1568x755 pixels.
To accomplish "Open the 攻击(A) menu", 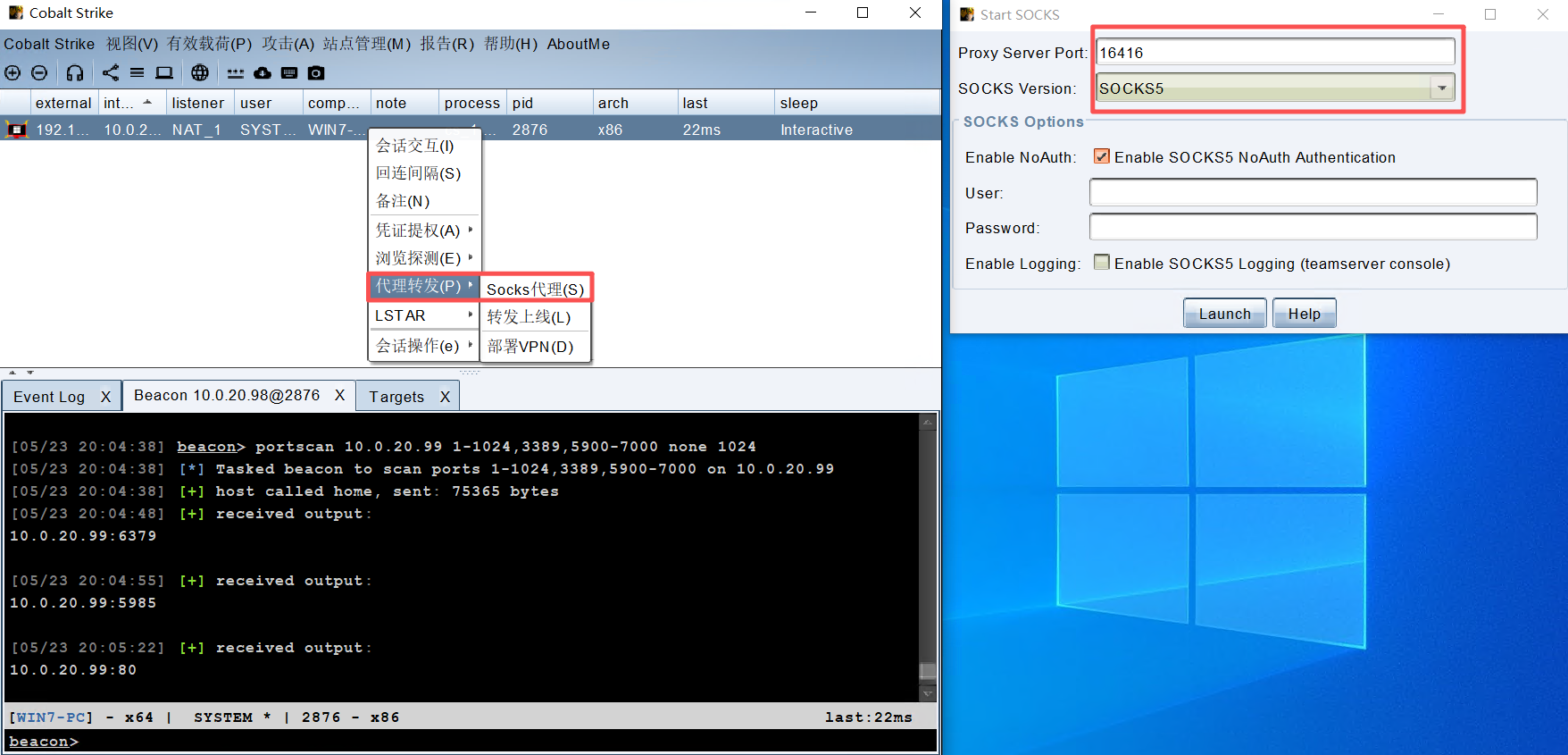I will tap(288, 44).
